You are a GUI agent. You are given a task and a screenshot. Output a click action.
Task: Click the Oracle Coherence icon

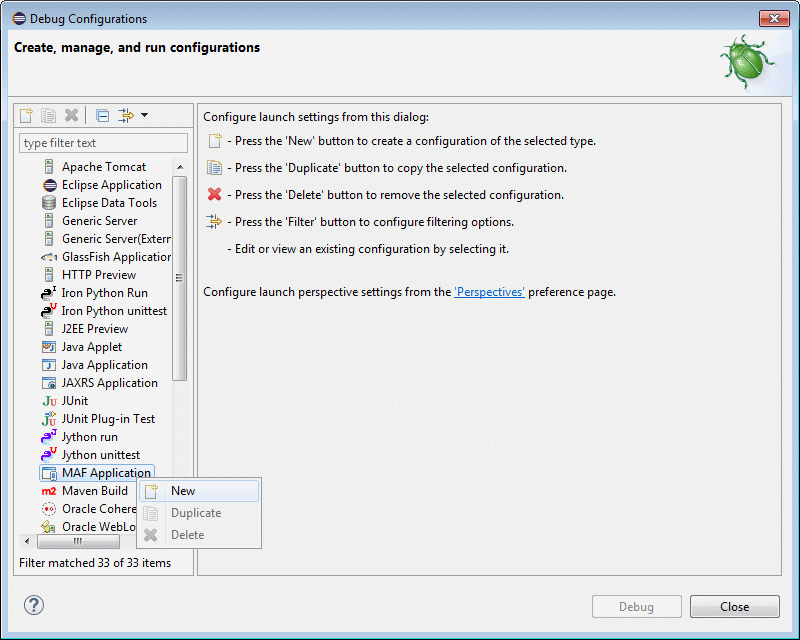49,509
